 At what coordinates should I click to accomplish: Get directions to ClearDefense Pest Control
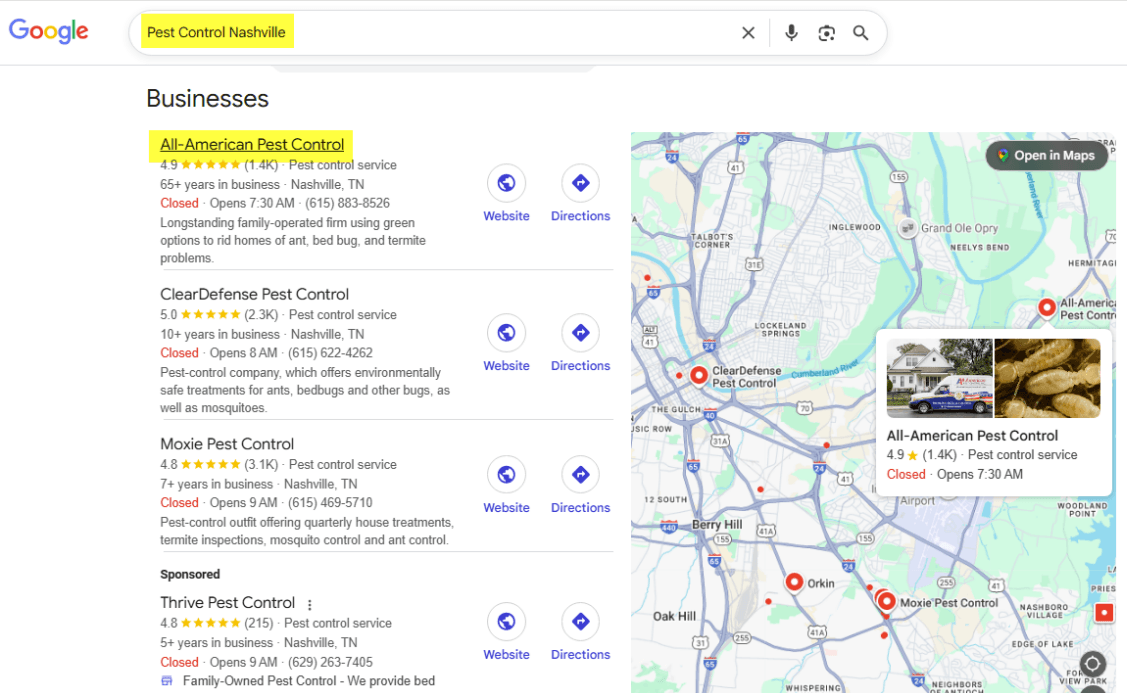click(580, 333)
